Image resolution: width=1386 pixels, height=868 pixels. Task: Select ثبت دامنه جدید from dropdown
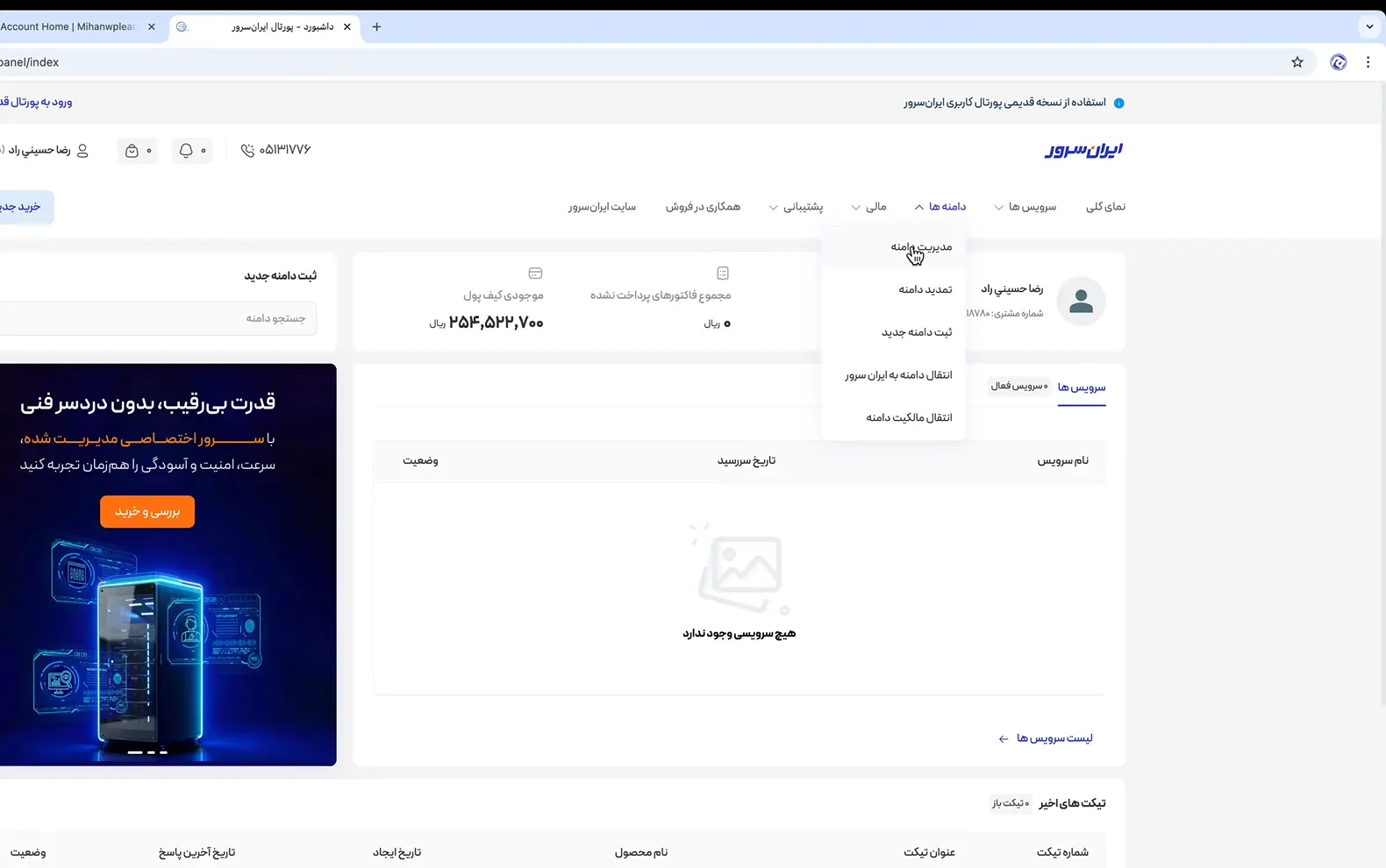tap(894, 332)
